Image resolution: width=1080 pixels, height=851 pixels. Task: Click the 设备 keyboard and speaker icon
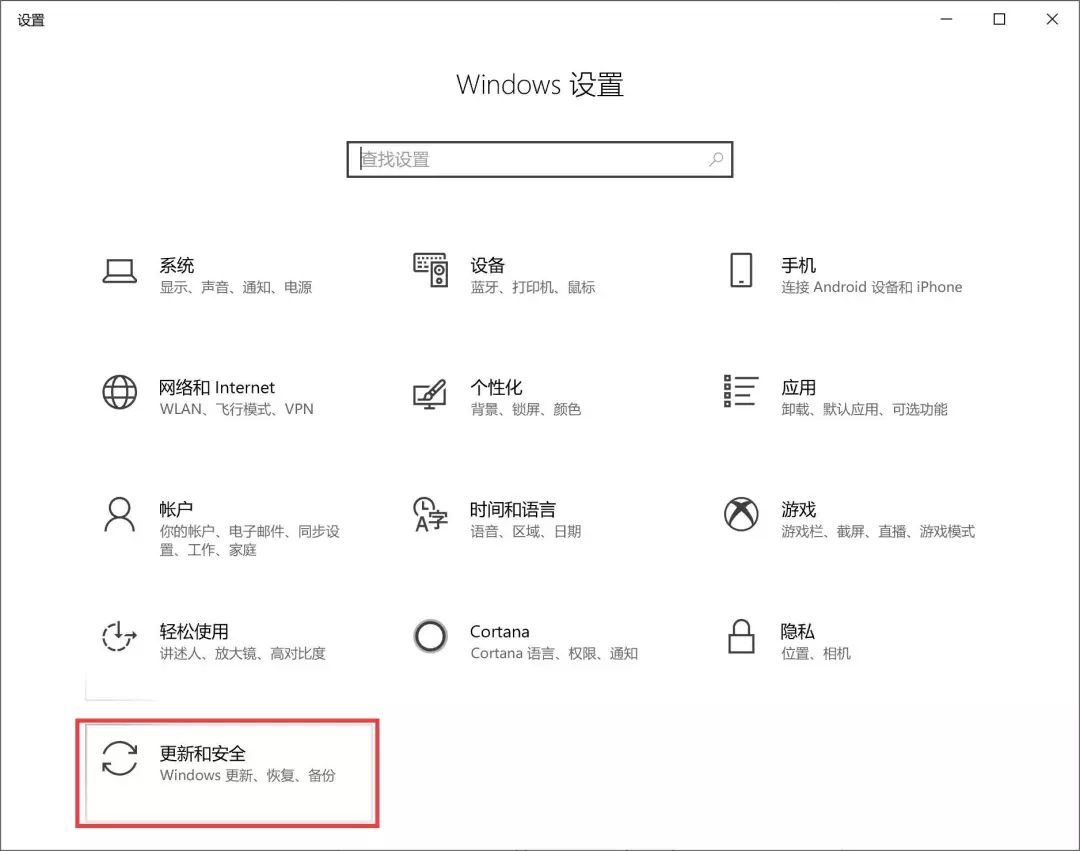pyautogui.click(x=430, y=270)
